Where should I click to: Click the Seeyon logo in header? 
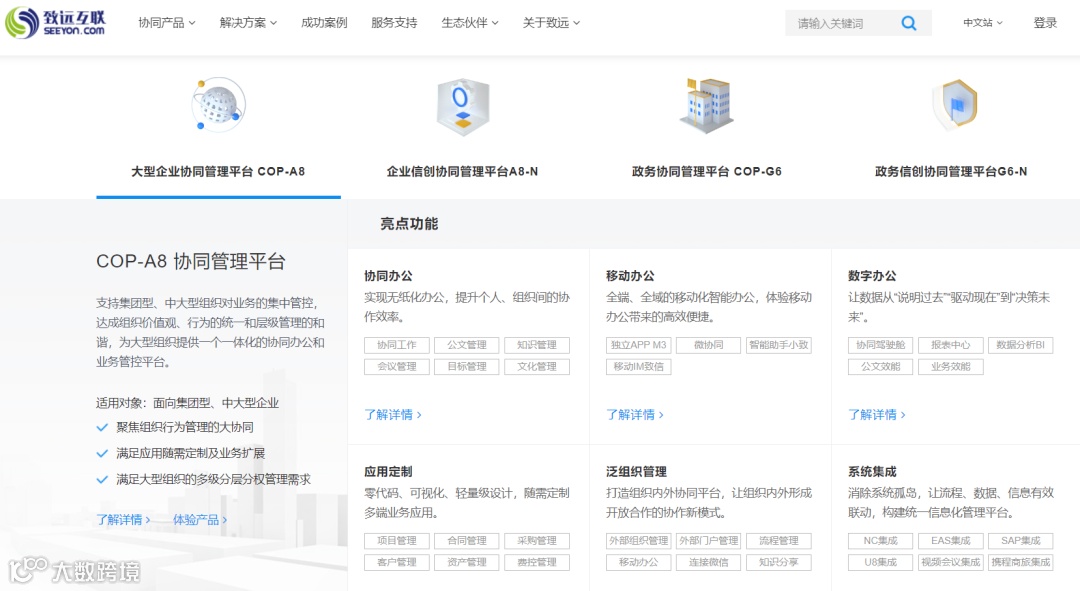[55, 22]
